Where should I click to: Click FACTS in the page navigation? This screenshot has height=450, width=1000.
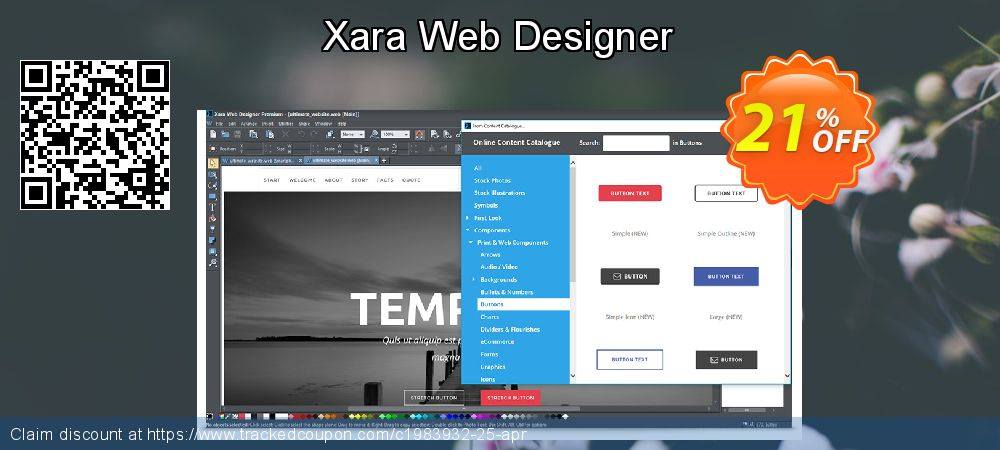385,180
